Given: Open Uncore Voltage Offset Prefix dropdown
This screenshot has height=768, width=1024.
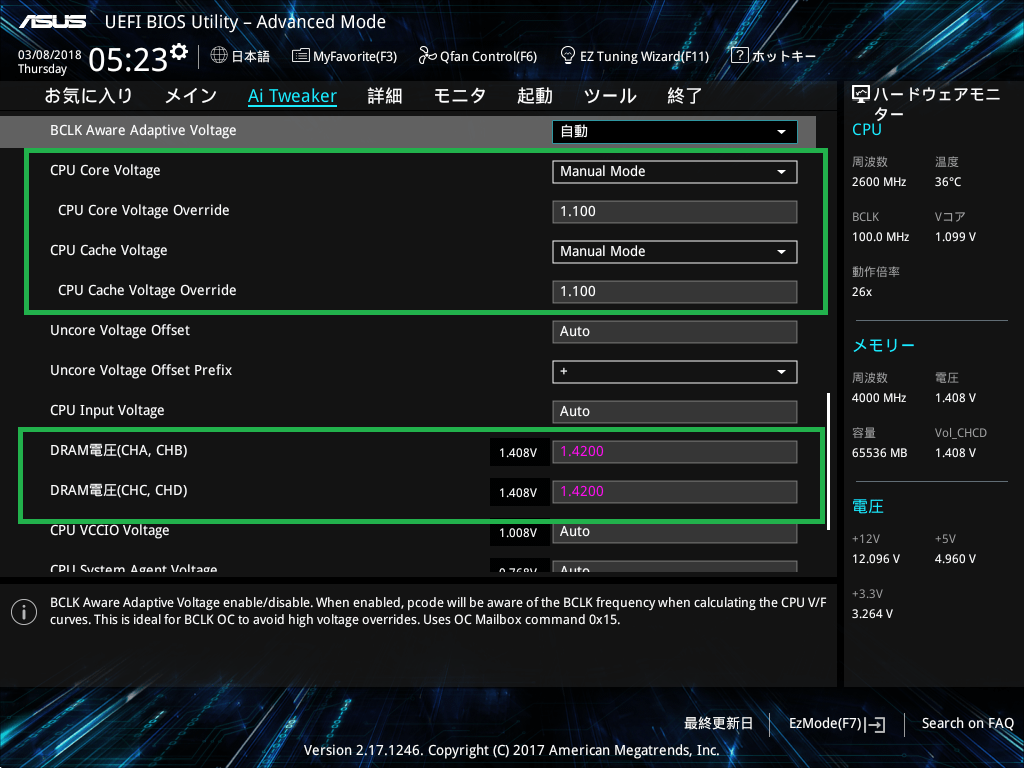Looking at the screenshot, I should point(675,372).
